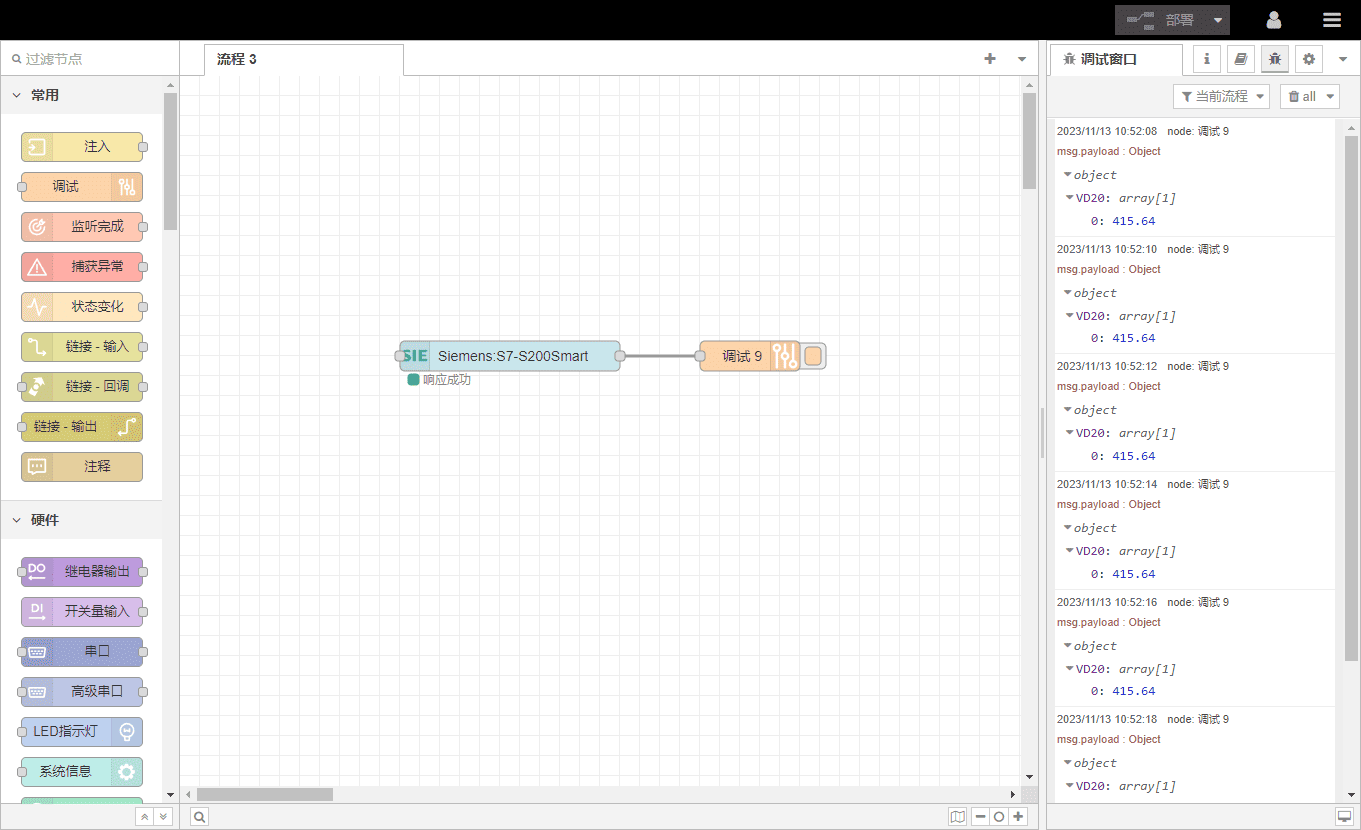Collapse the 硬件 palette category

pyautogui.click(x=17, y=520)
